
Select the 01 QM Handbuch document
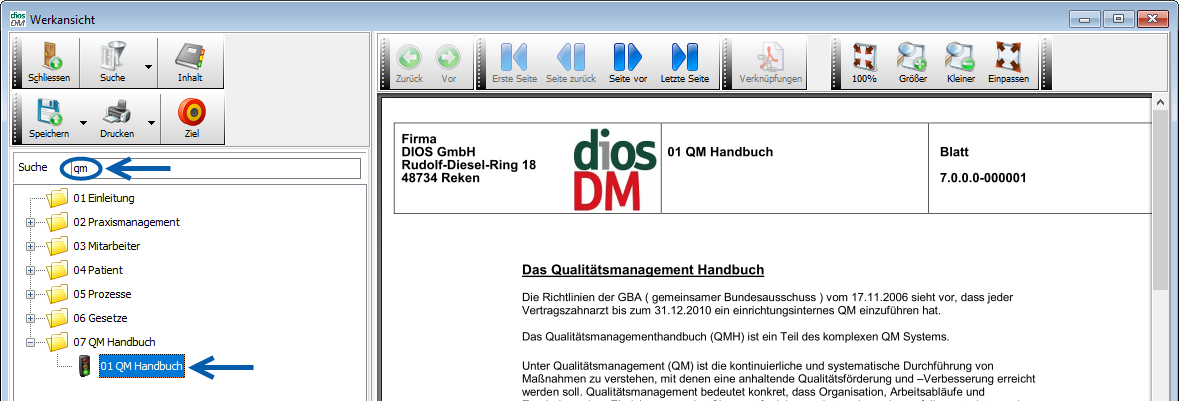(141, 367)
